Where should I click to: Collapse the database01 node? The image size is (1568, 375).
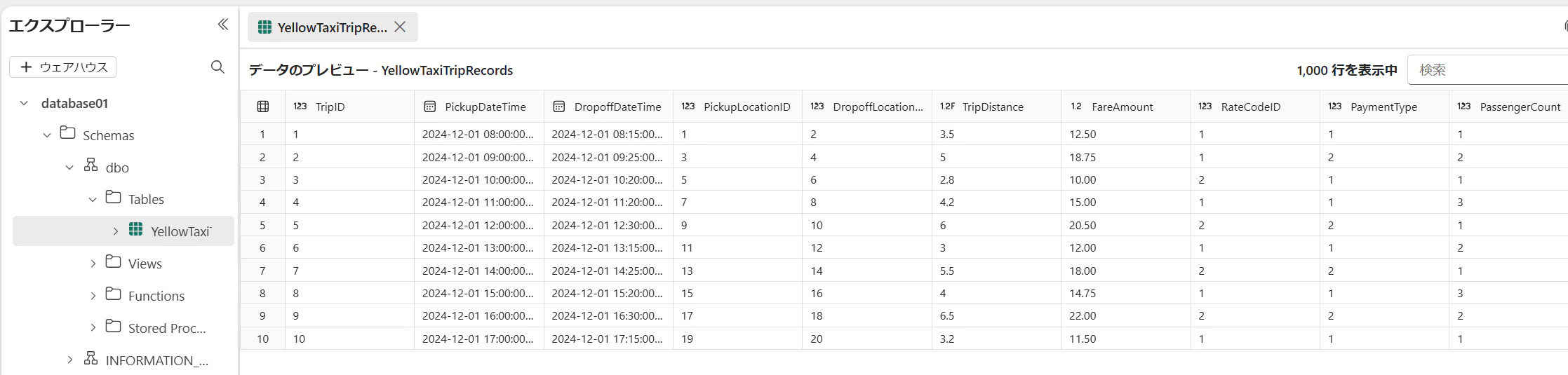[24, 103]
